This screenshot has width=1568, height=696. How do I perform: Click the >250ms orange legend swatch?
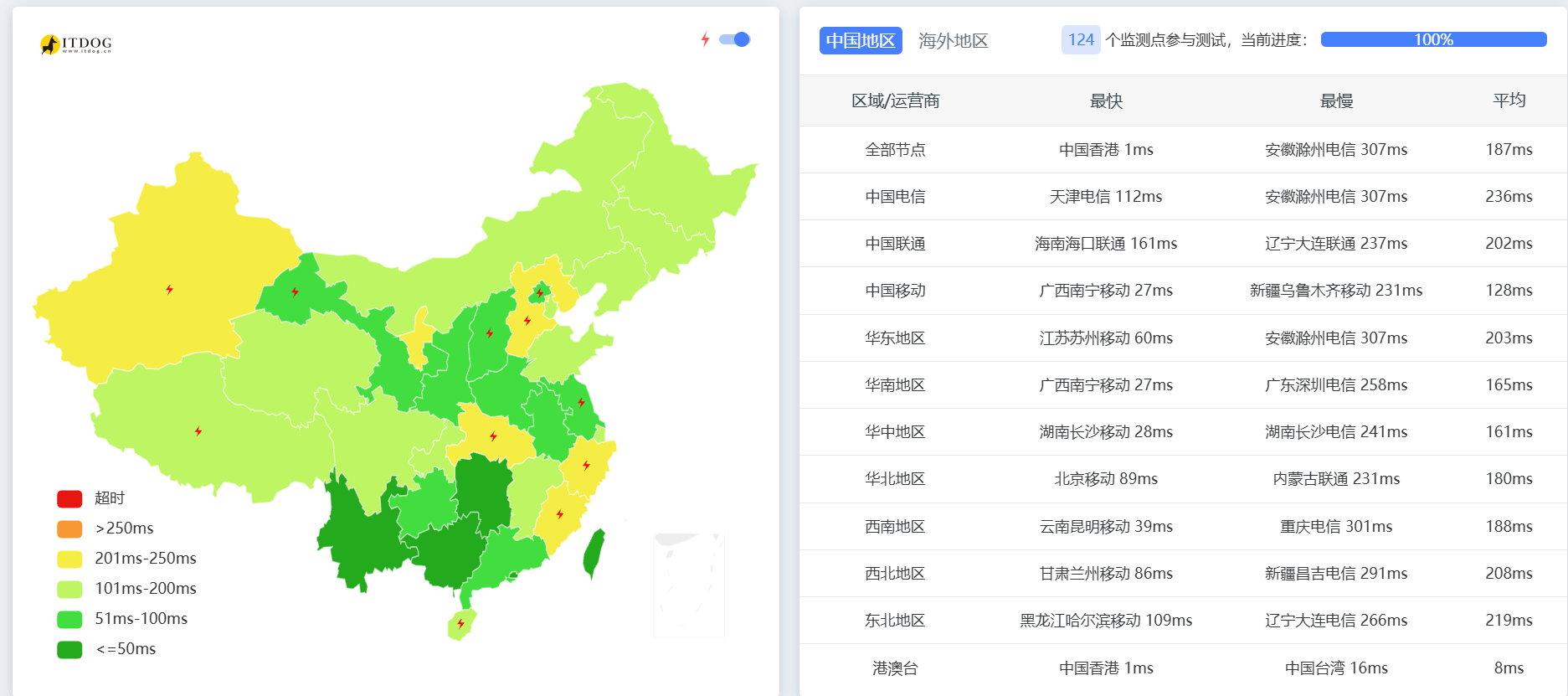tap(69, 528)
